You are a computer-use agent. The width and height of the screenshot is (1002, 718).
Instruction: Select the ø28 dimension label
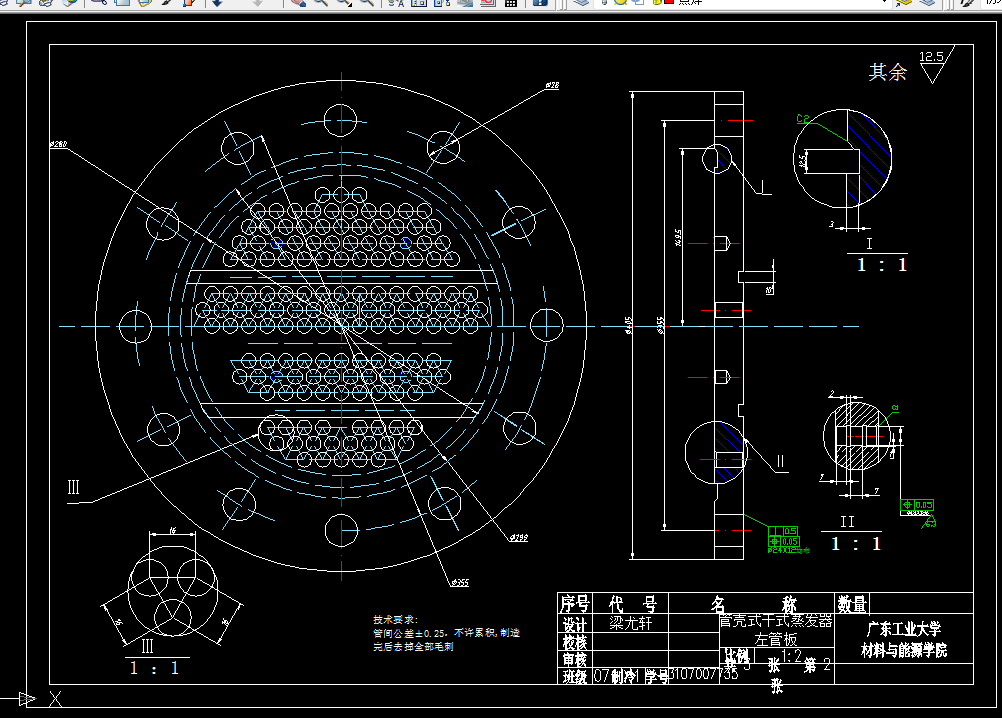click(553, 85)
